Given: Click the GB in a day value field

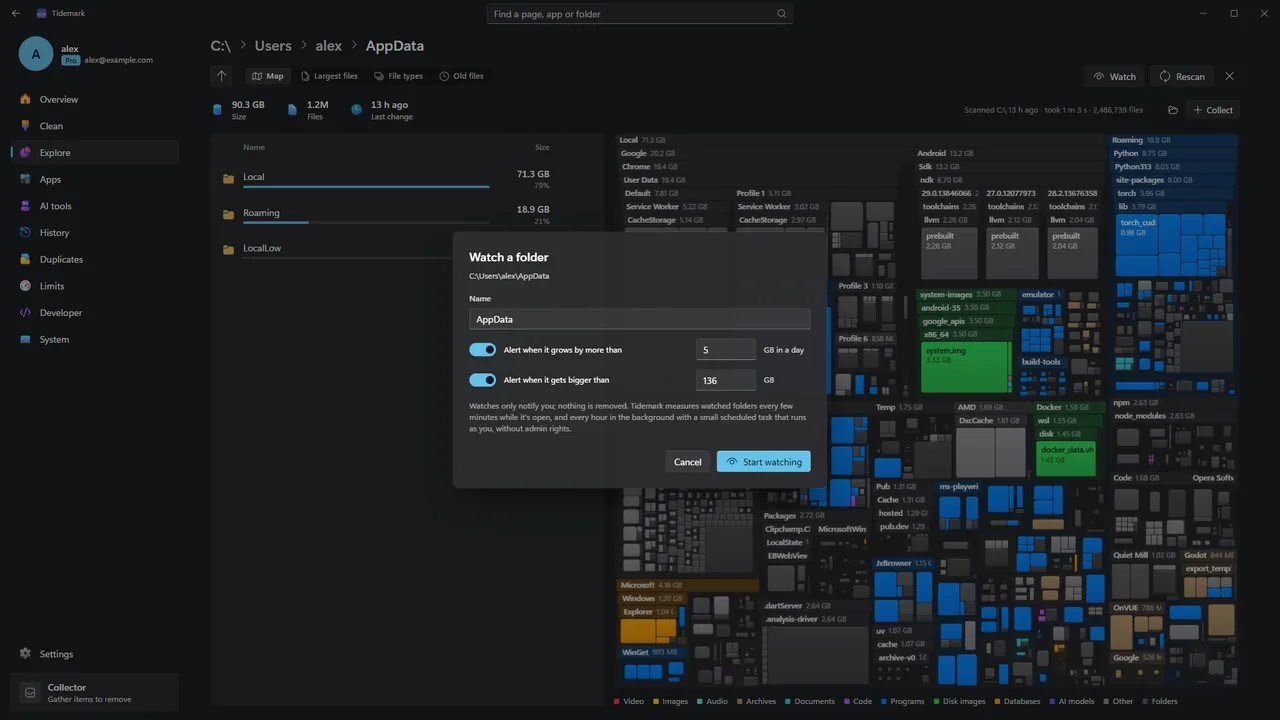Looking at the screenshot, I should click(726, 350).
